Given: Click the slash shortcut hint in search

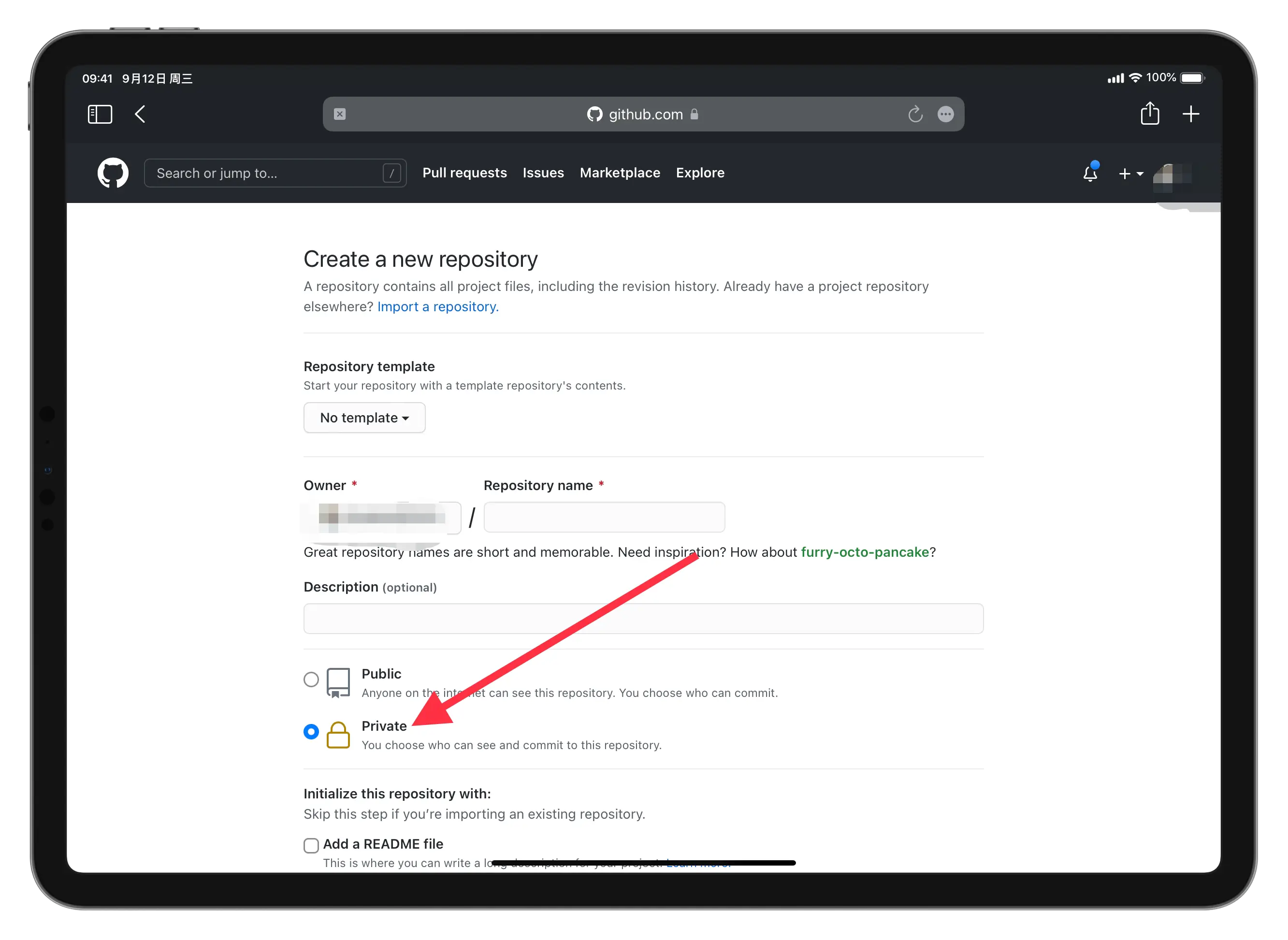Looking at the screenshot, I should [391, 174].
